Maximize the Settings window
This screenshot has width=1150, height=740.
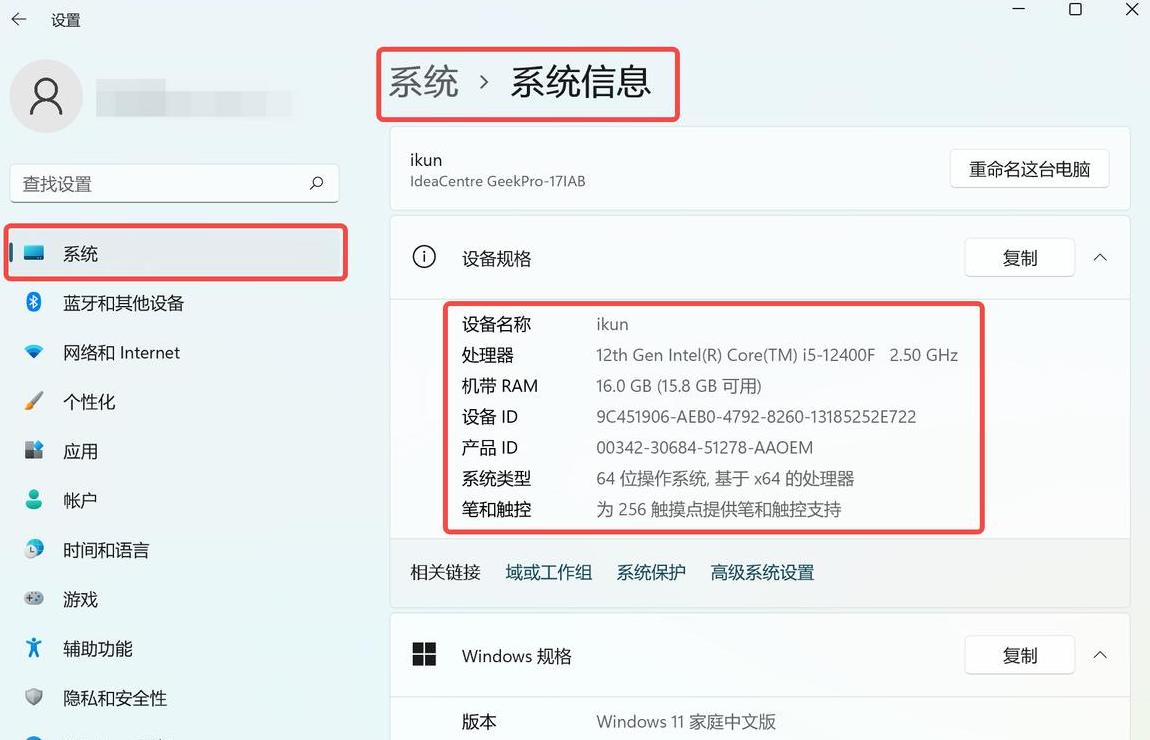coord(1075,10)
